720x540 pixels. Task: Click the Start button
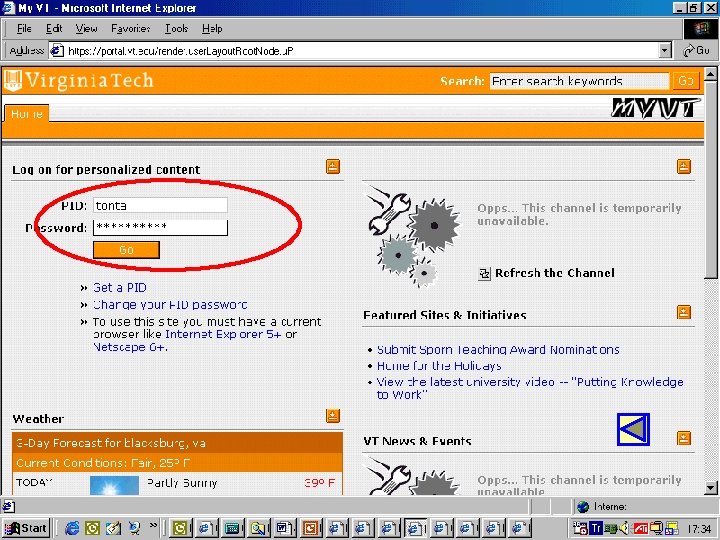coord(26,528)
